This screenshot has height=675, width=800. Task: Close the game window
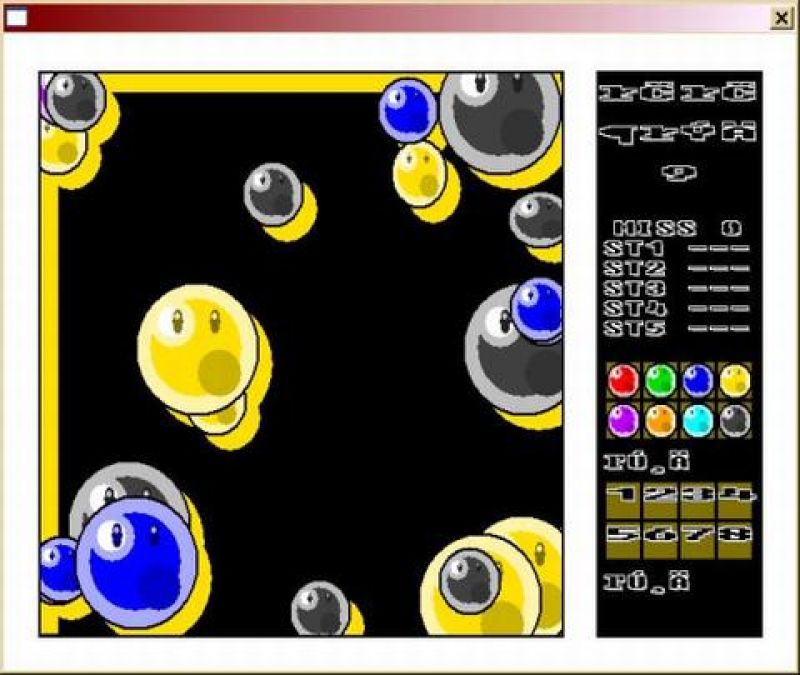click(779, 17)
